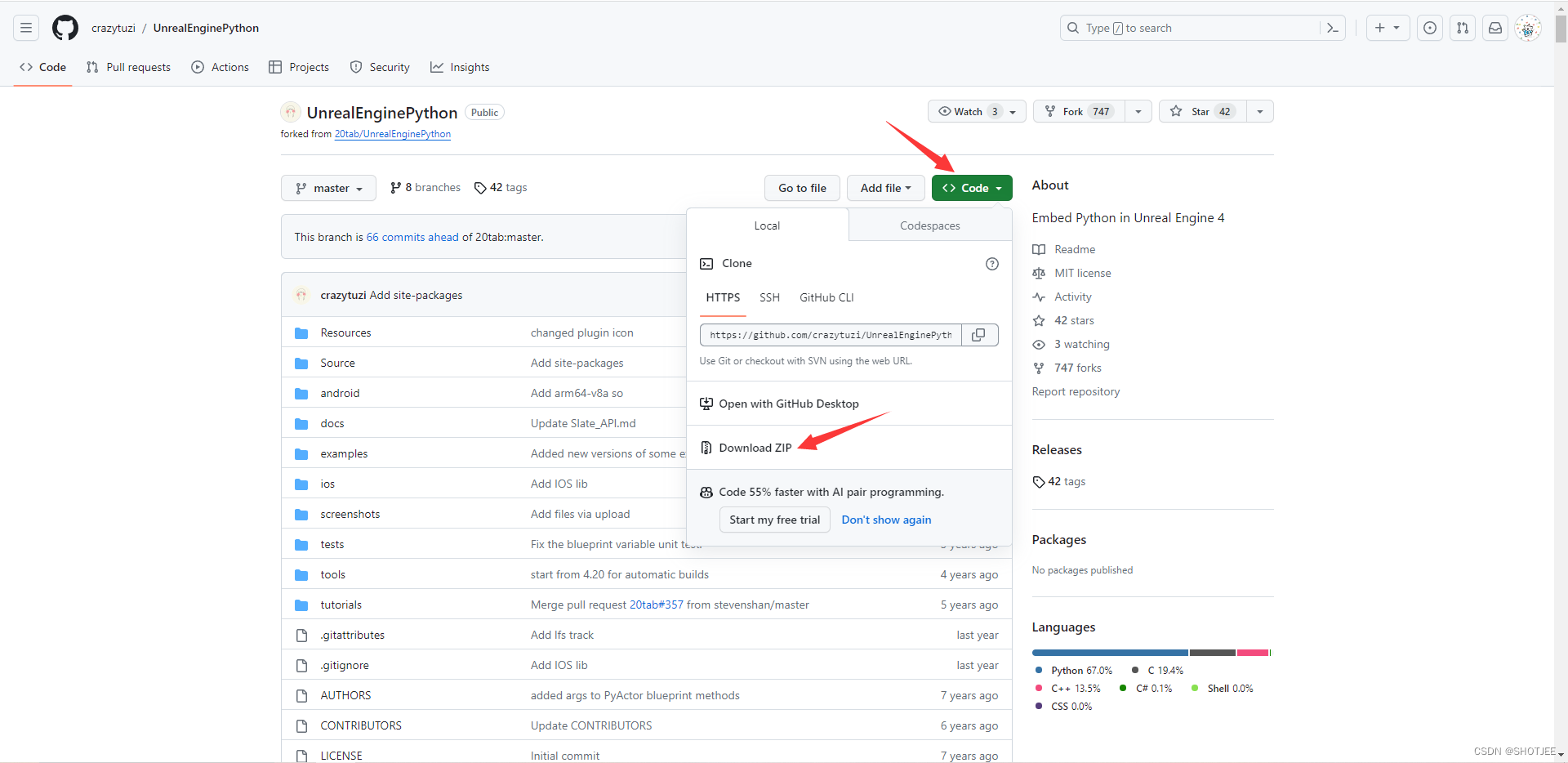Click the clone help question-mark icon

coord(992,264)
